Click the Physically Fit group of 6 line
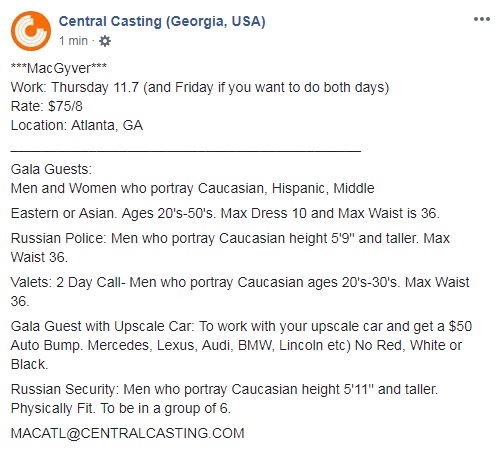Viewport: 496px width, 453px height. click(x=121, y=408)
